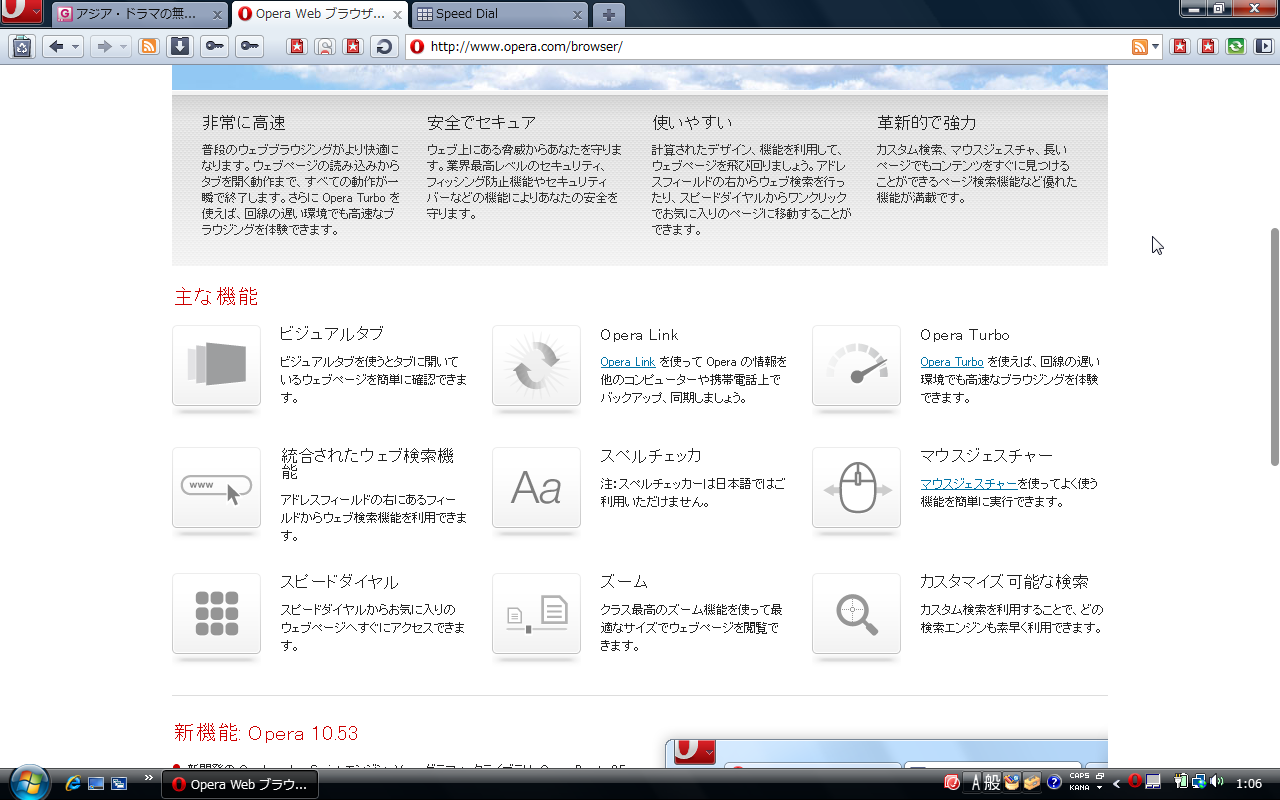The image size is (1280, 800).
Task: Toggle CAPS lock in the language bar
Action: click(x=1079, y=776)
